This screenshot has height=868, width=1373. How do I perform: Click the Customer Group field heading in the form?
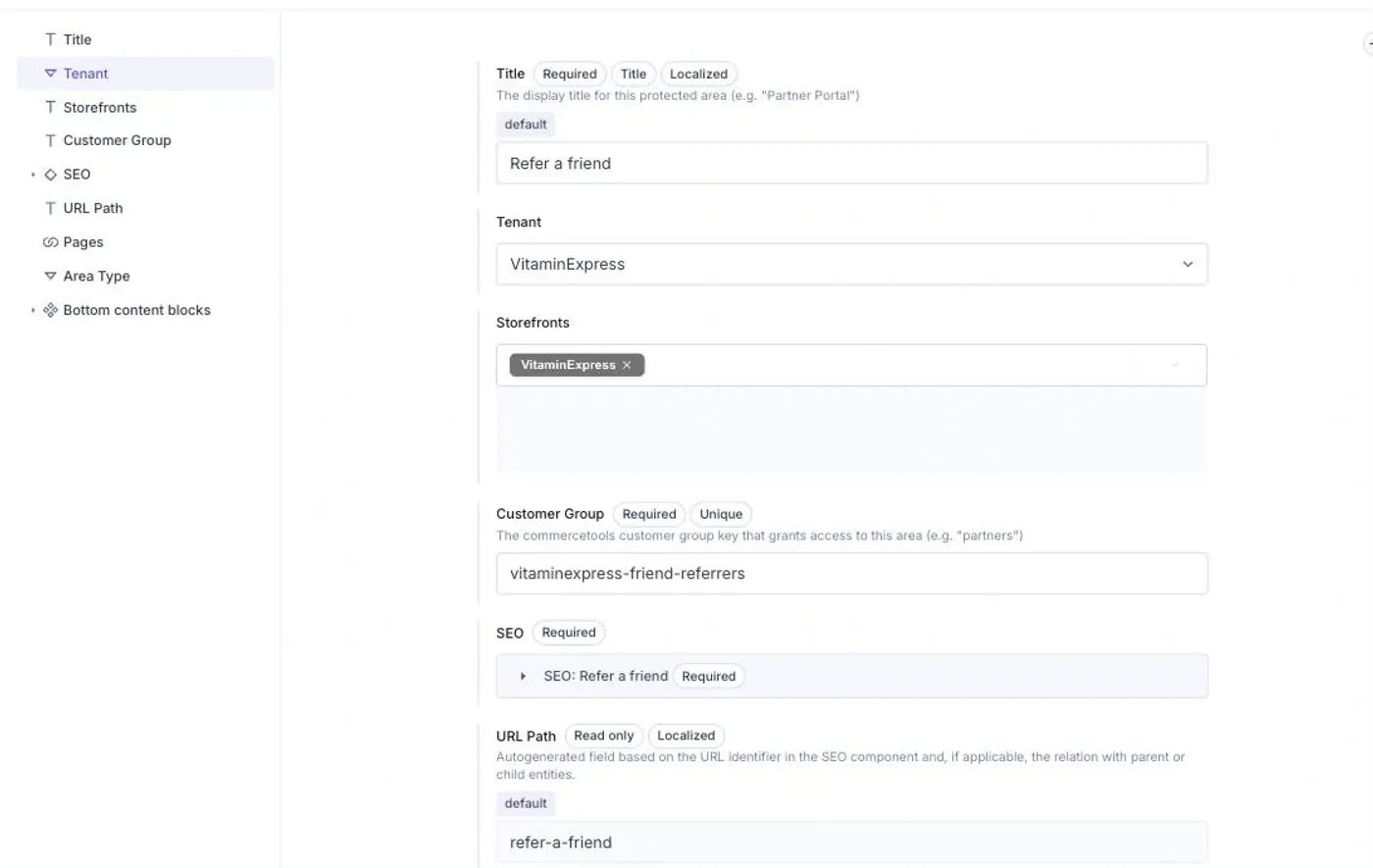click(x=550, y=514)
